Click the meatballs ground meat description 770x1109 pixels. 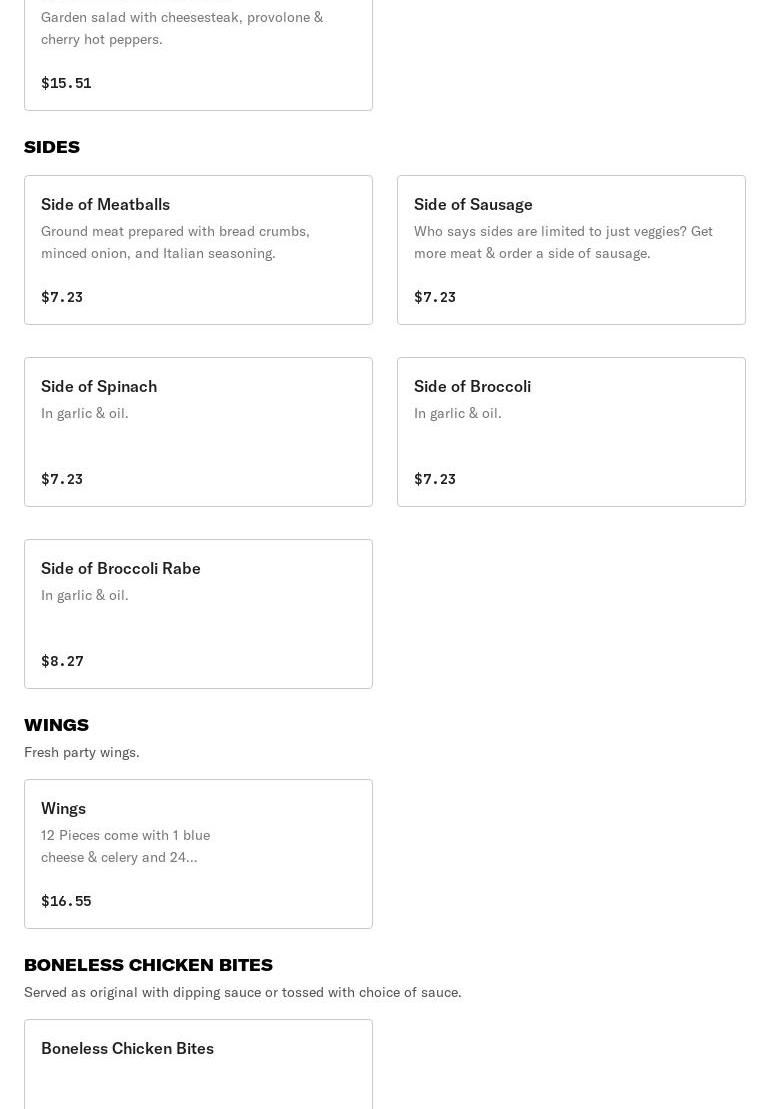tap(175, 242)
